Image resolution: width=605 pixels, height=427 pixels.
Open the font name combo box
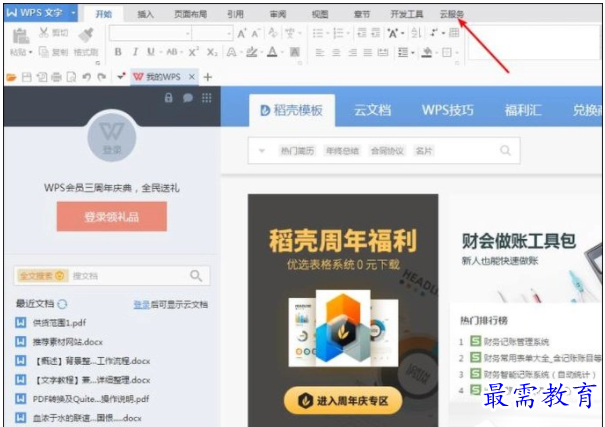tap(150, 34)
